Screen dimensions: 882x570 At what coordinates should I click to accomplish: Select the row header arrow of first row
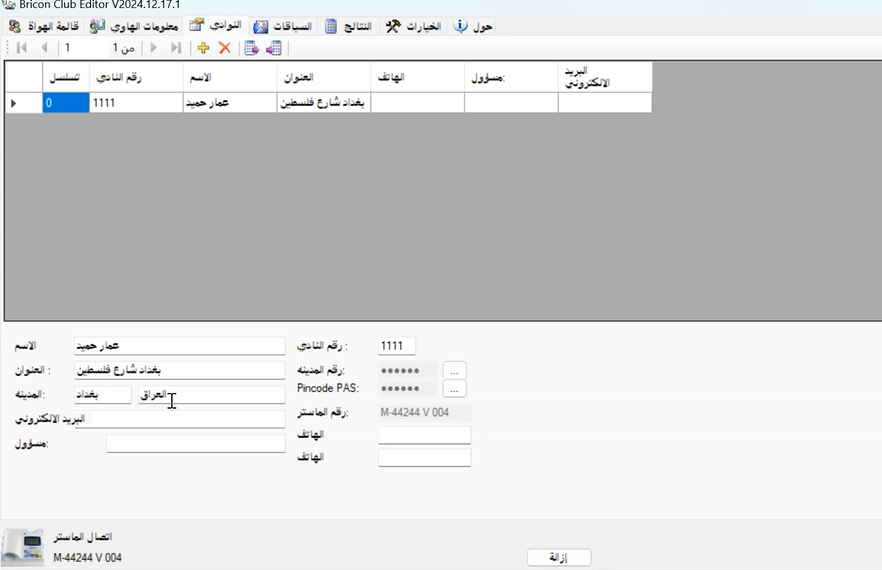click(14, 103)
